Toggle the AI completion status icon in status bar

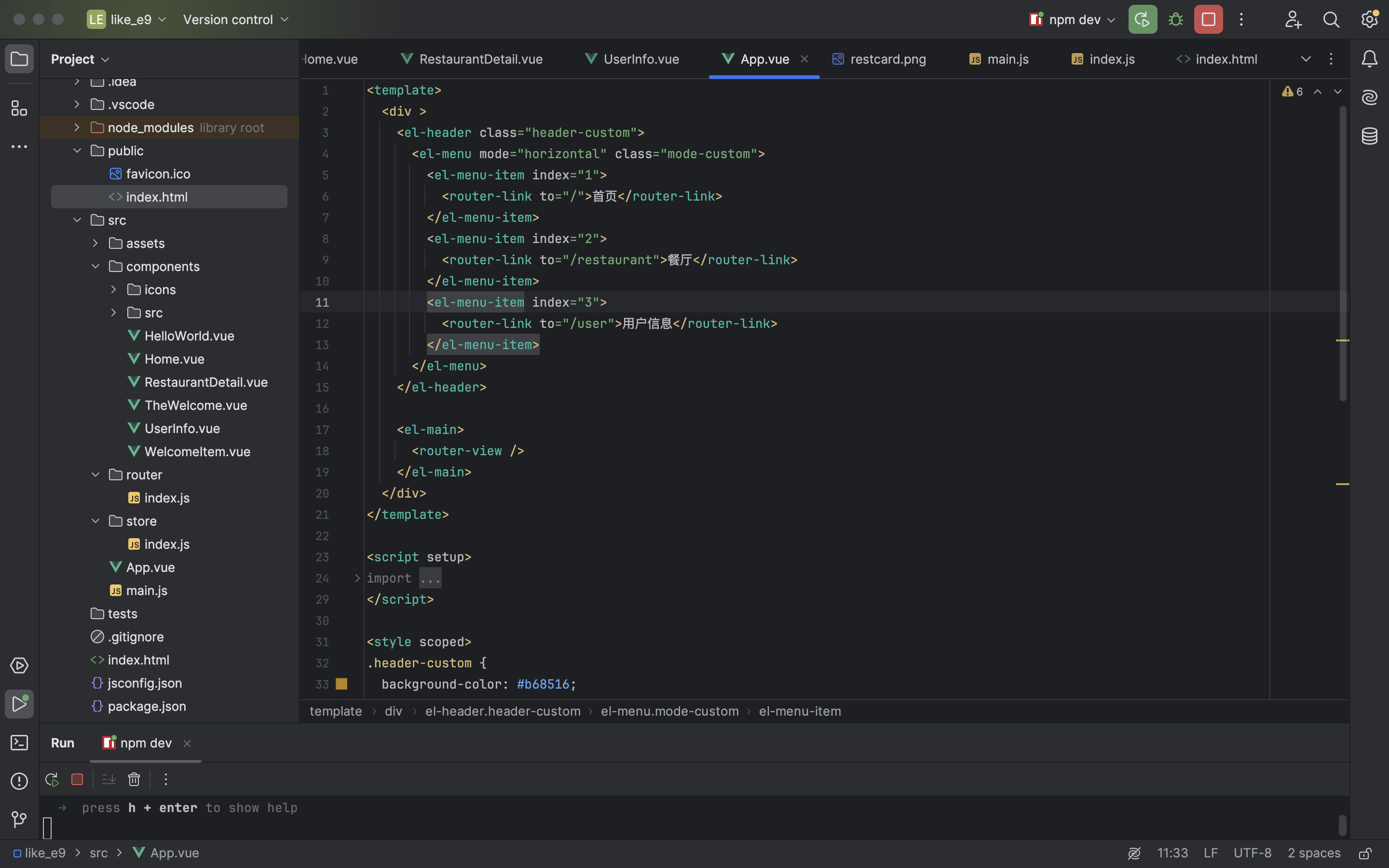1134,853
